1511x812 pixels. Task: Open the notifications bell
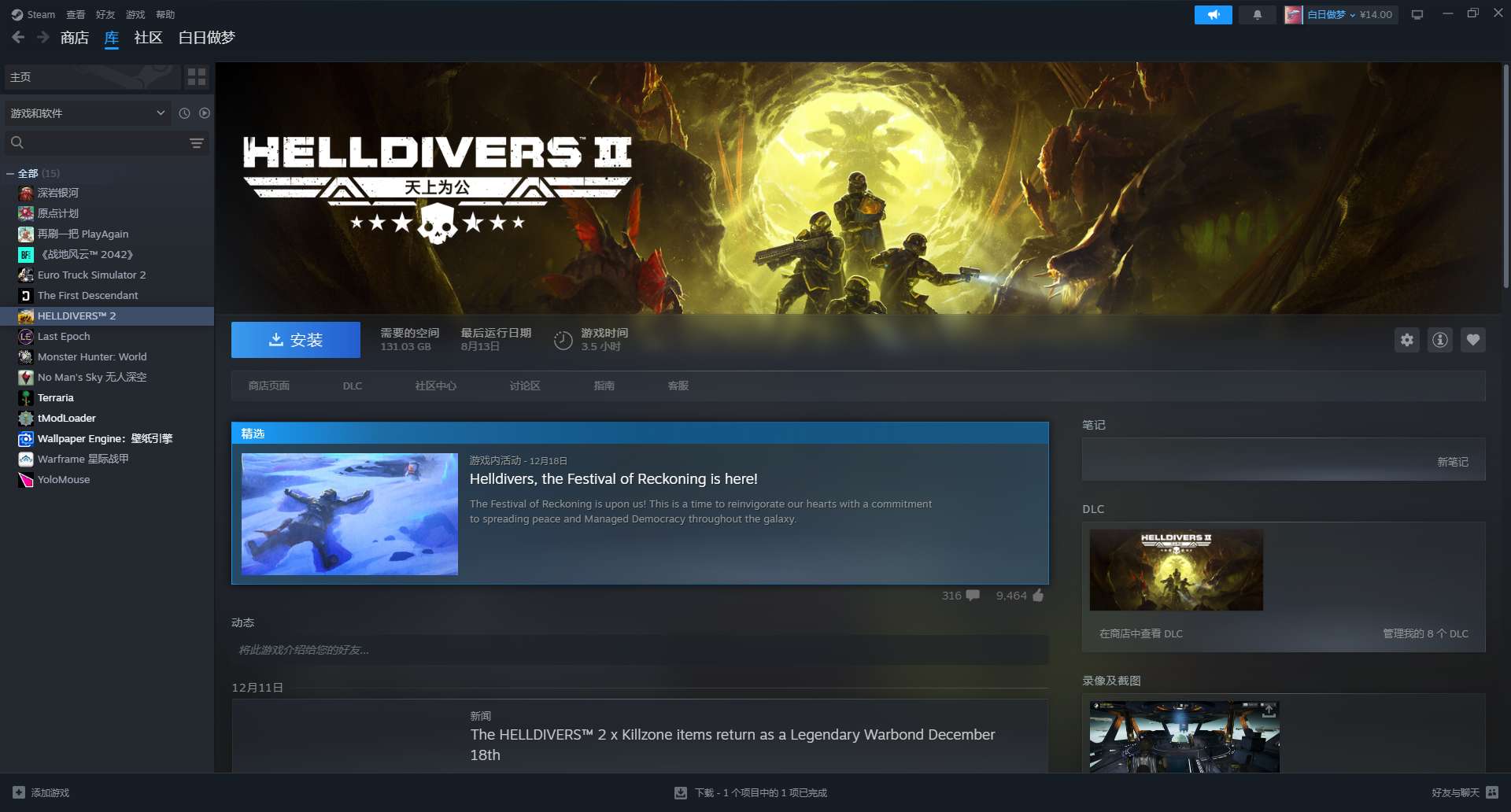(1257, 15)
